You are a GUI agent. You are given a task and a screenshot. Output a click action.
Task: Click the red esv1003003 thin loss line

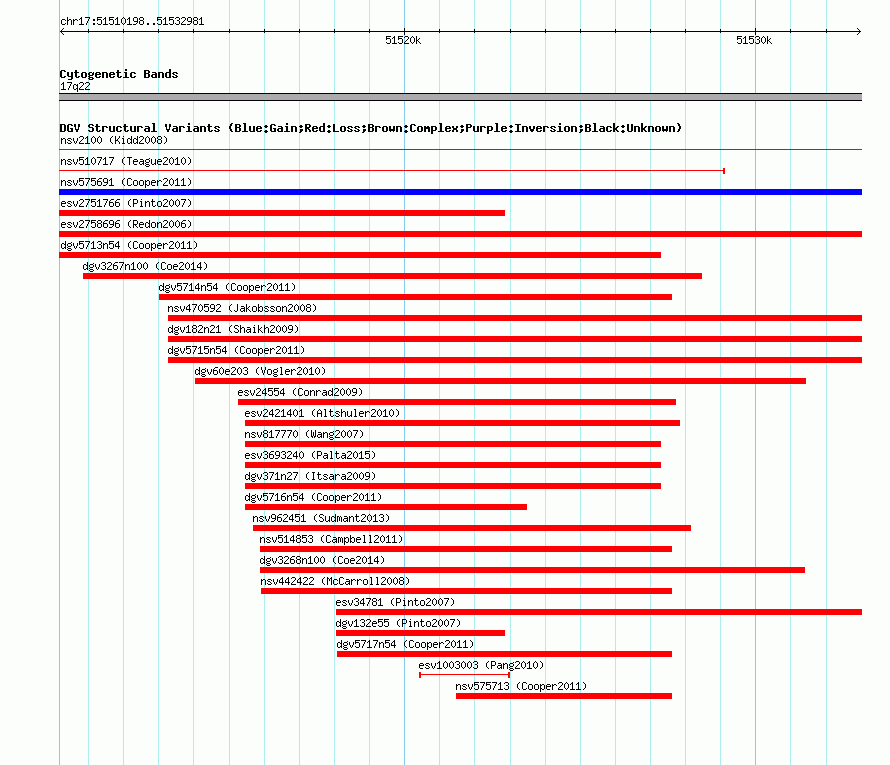point(464,675)
